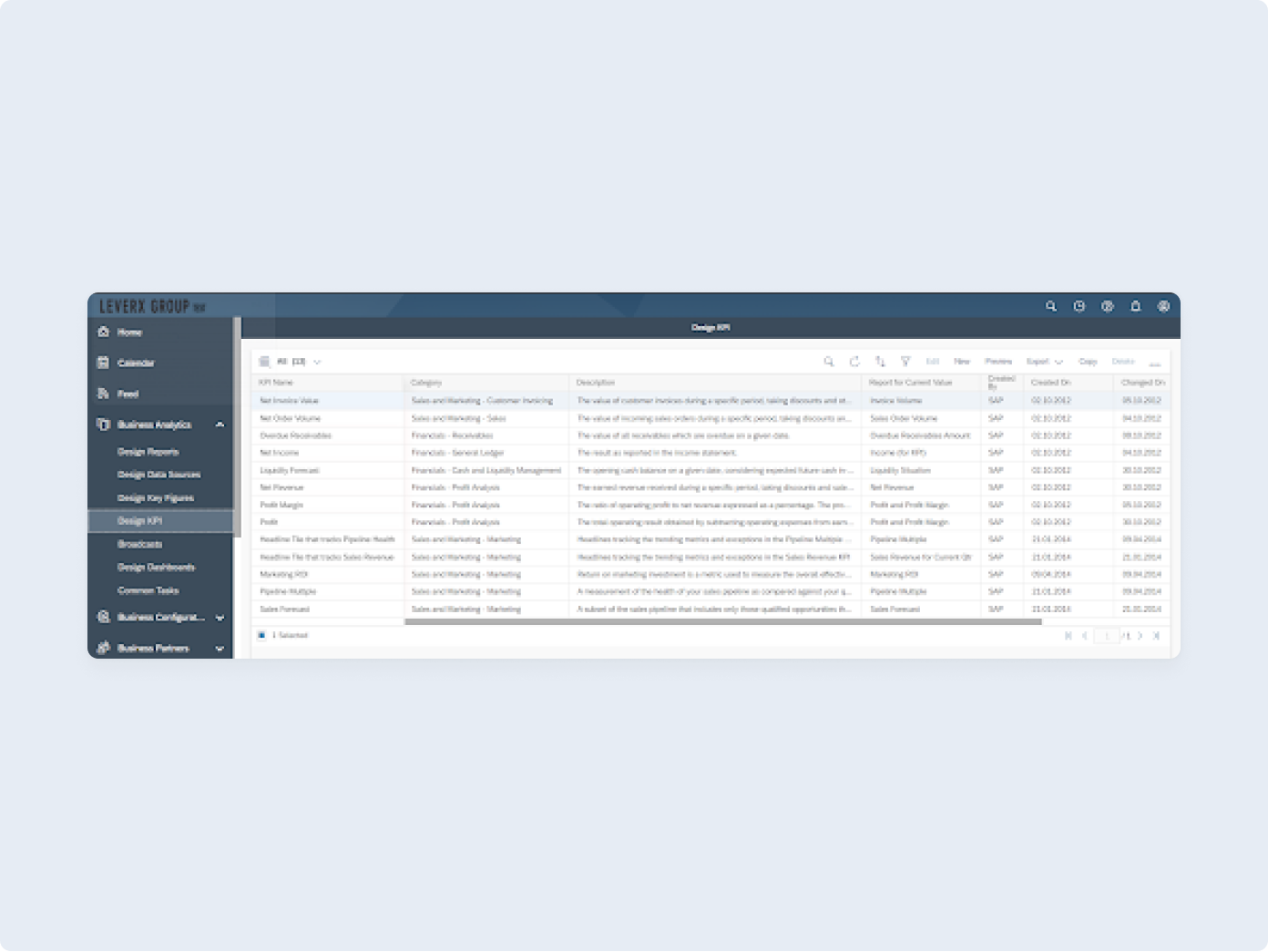1268x952 pixels.
Task: Click the table filter funnel icon
Action: [905, 362]
